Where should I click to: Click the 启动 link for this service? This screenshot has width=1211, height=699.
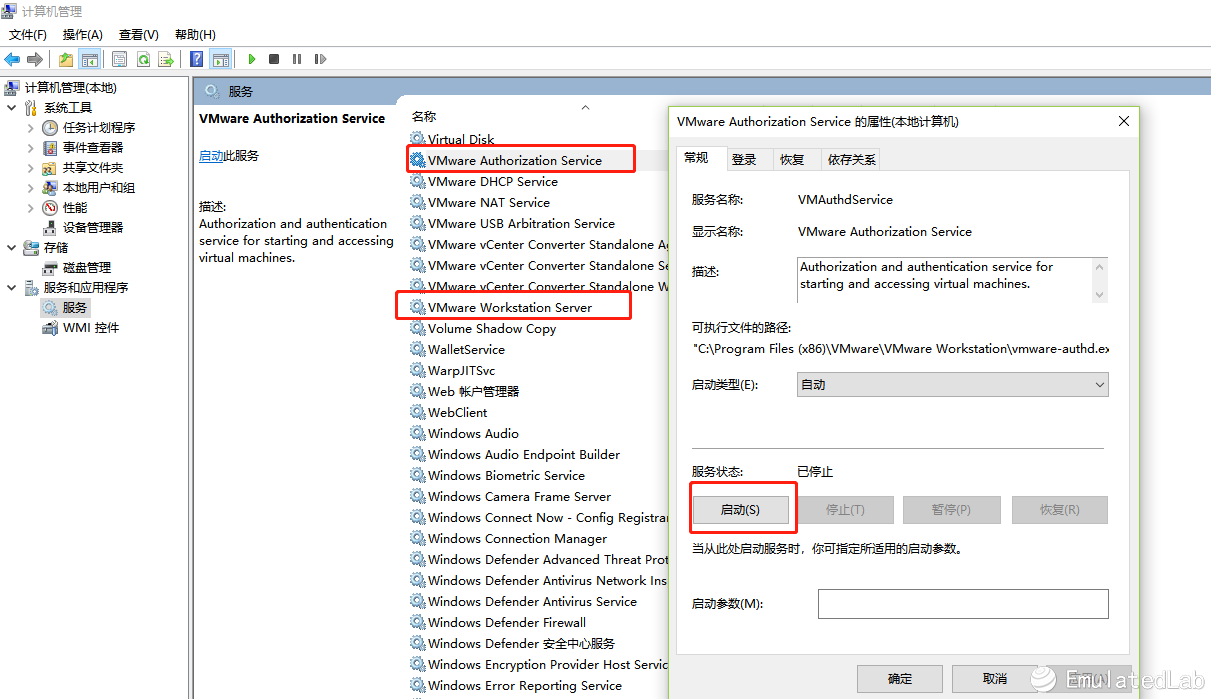click(x=211, y=156)
